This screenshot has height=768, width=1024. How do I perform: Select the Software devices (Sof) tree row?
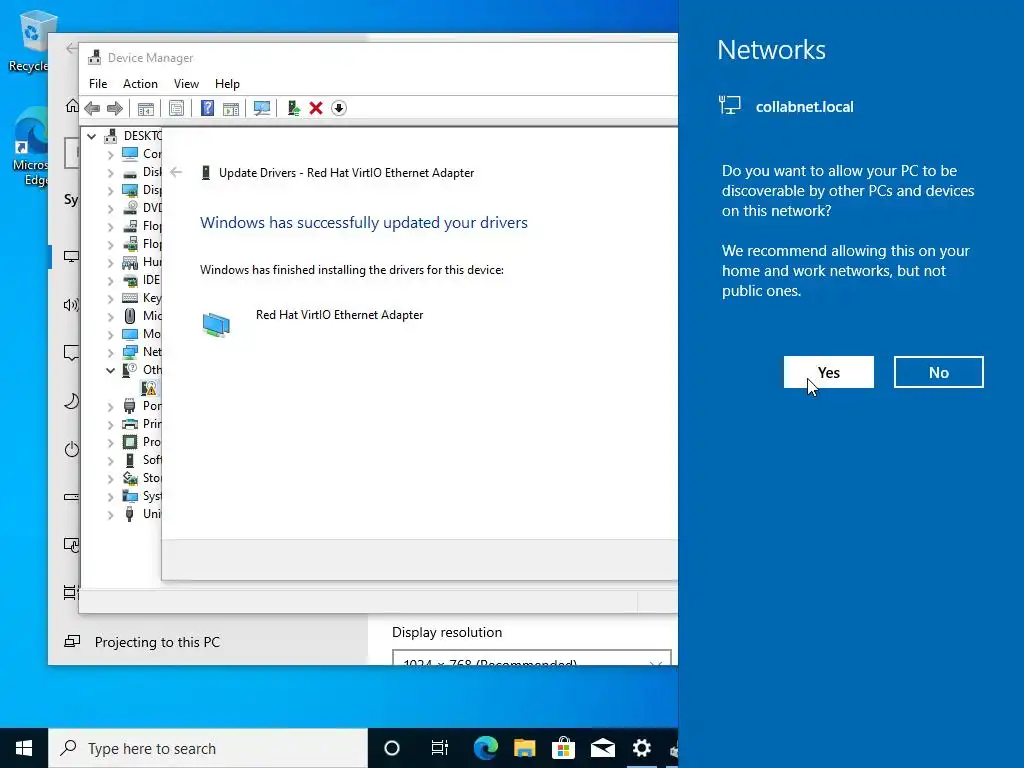coord(141,460)
